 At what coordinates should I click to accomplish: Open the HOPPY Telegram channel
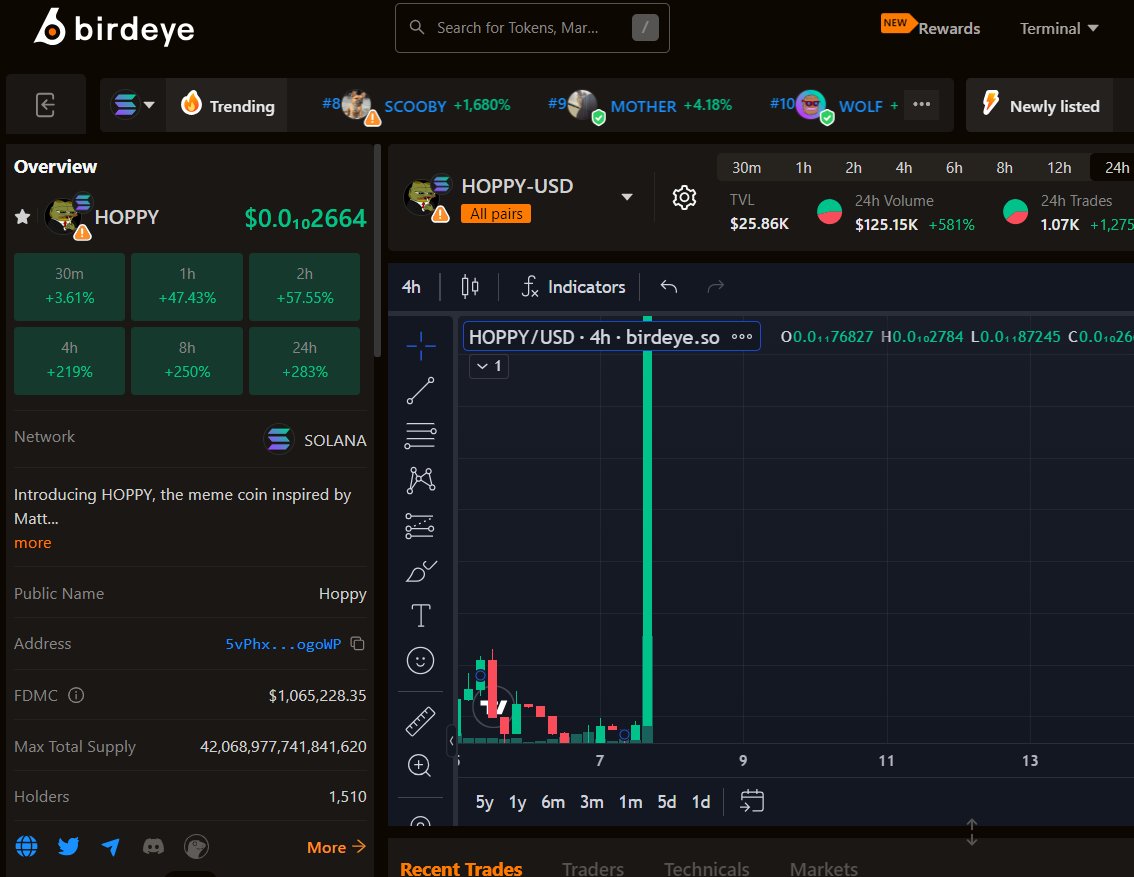coord(111,846)
